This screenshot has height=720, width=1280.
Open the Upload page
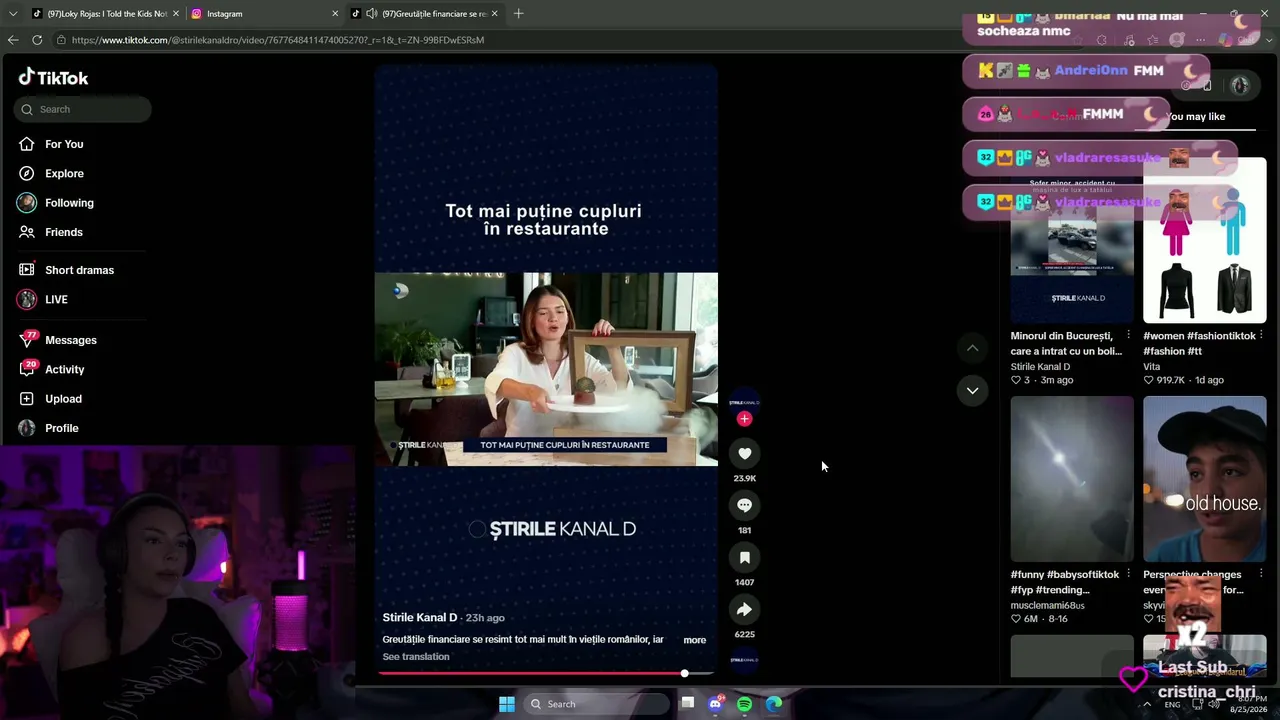(x=63, y=399)
